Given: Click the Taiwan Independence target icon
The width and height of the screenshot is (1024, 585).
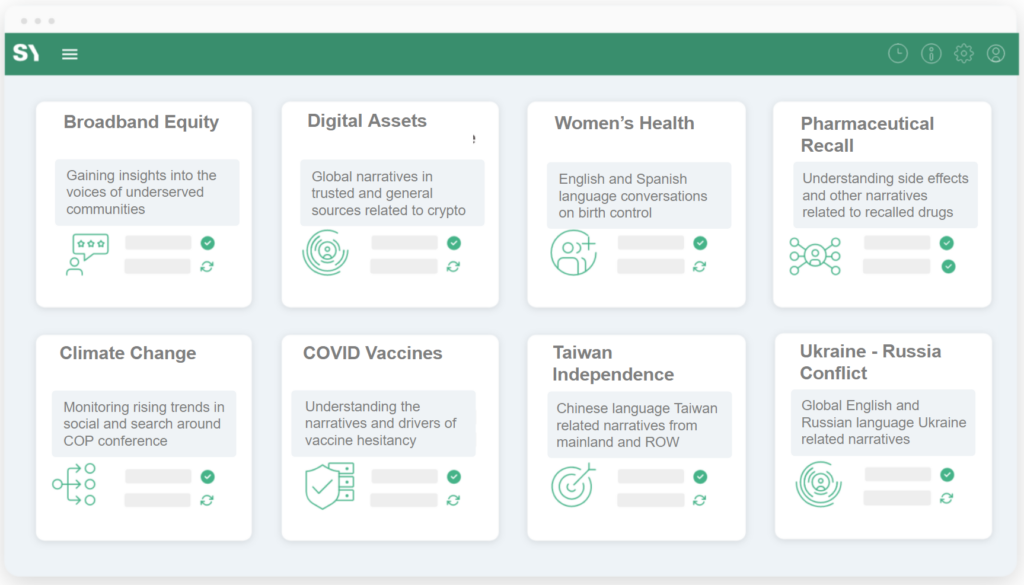Looking at the screenshot, I should [x=573, y=485].
